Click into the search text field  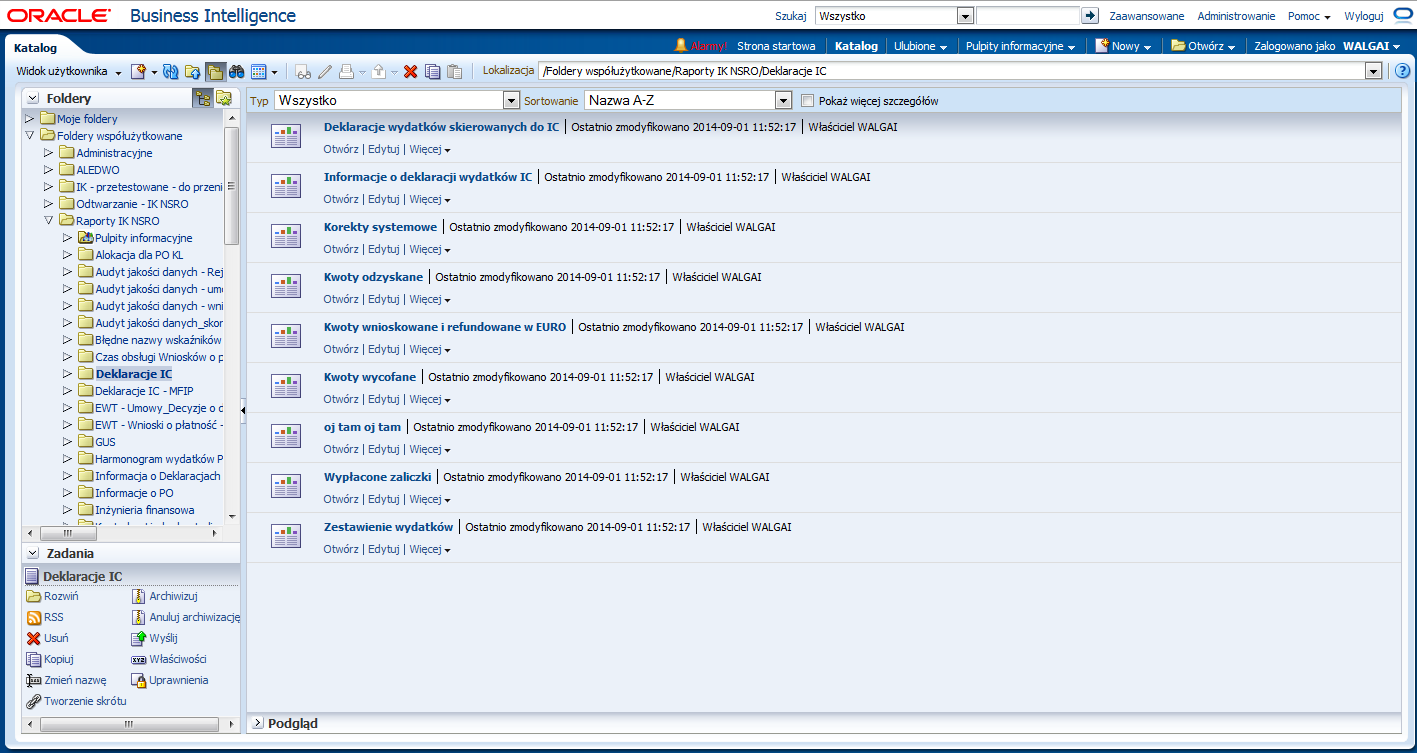coord(1028,16)
